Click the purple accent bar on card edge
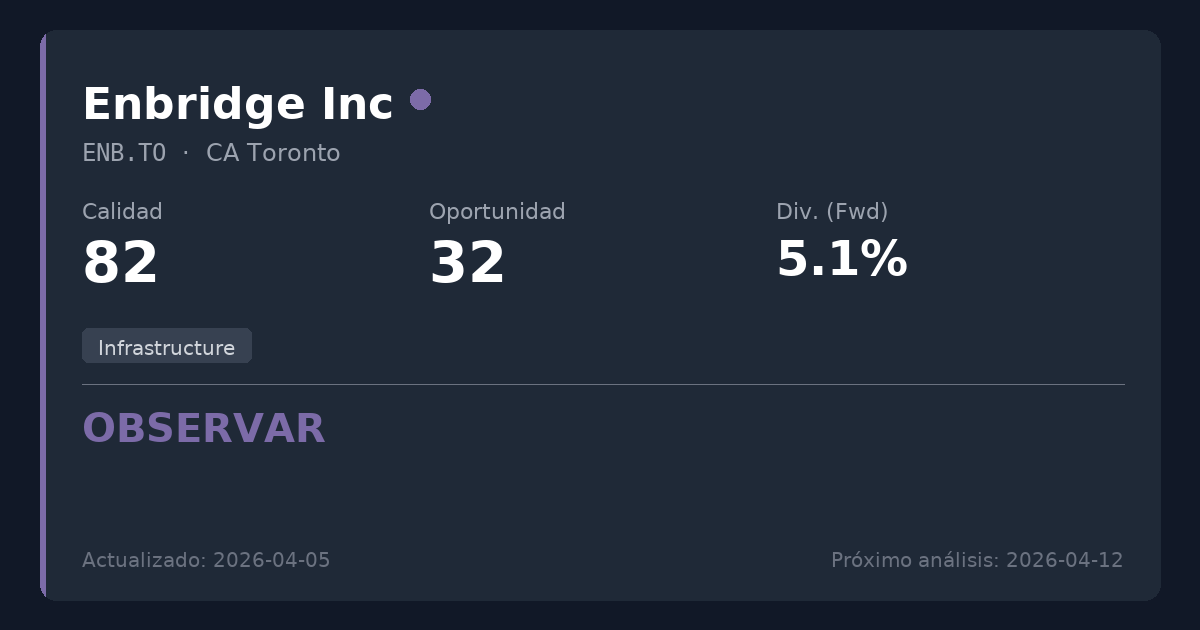Viewport: 1200px width, 630px height. pyautogui.click(x=43, y=315)
